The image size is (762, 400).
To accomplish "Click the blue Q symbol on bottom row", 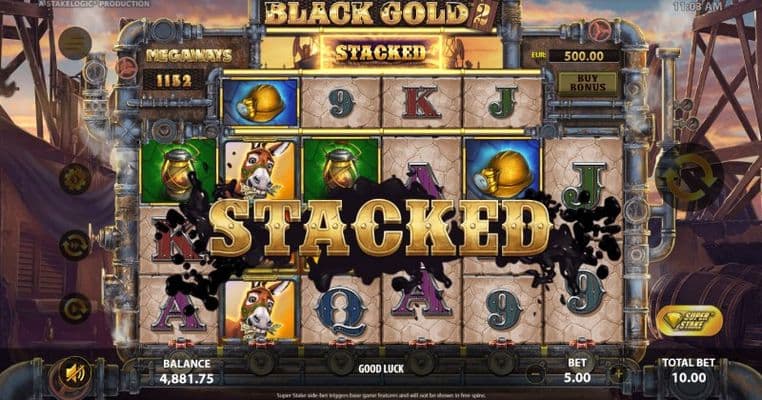I will coord(341,310).
